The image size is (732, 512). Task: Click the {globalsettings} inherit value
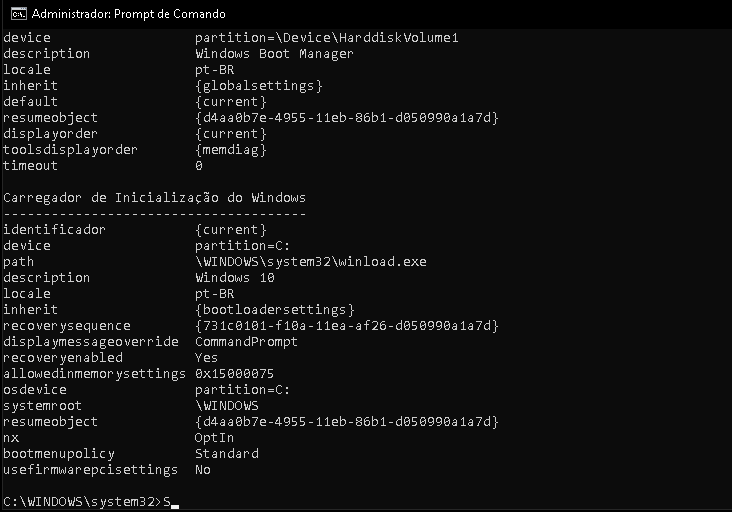259,85
